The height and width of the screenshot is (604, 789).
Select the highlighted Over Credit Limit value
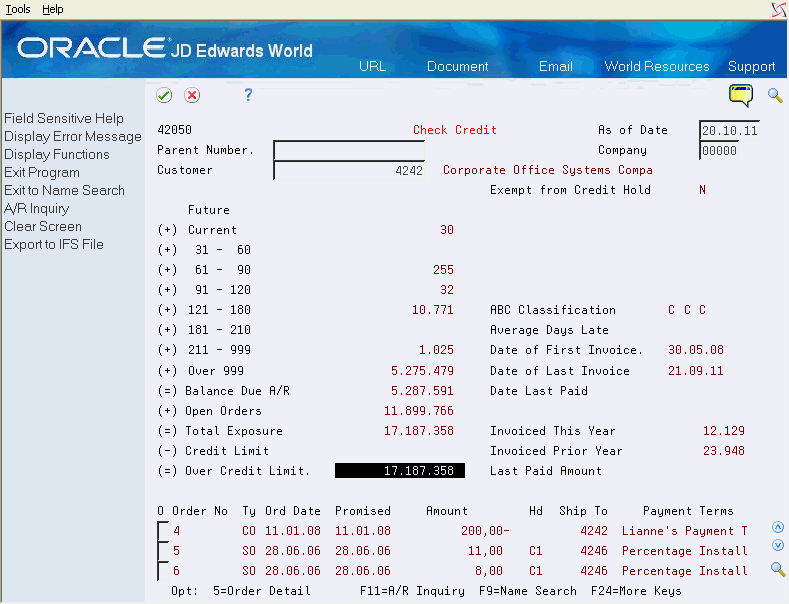coord(400,471)
